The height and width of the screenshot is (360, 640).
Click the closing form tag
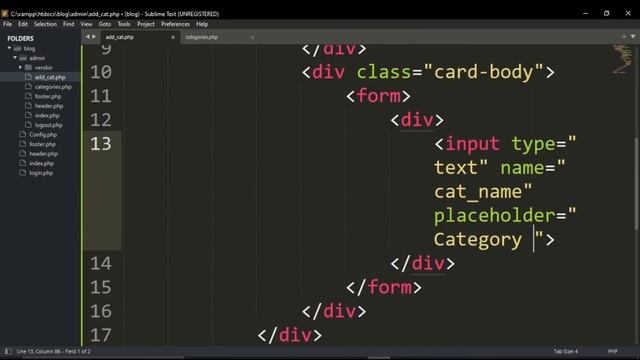[384, 287]
